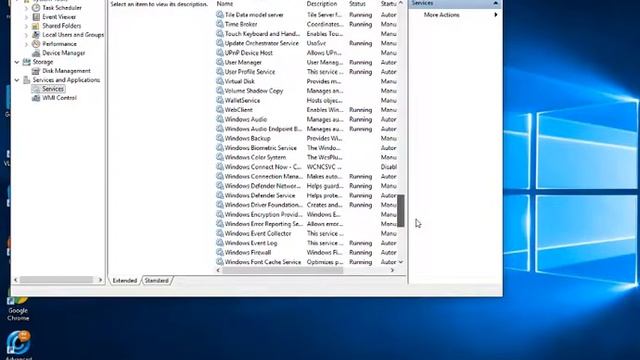Image resolution: width=640 pixels, height=360 pixels.
Task: Click services list scroll up arrow
Action: click(401, 3)
